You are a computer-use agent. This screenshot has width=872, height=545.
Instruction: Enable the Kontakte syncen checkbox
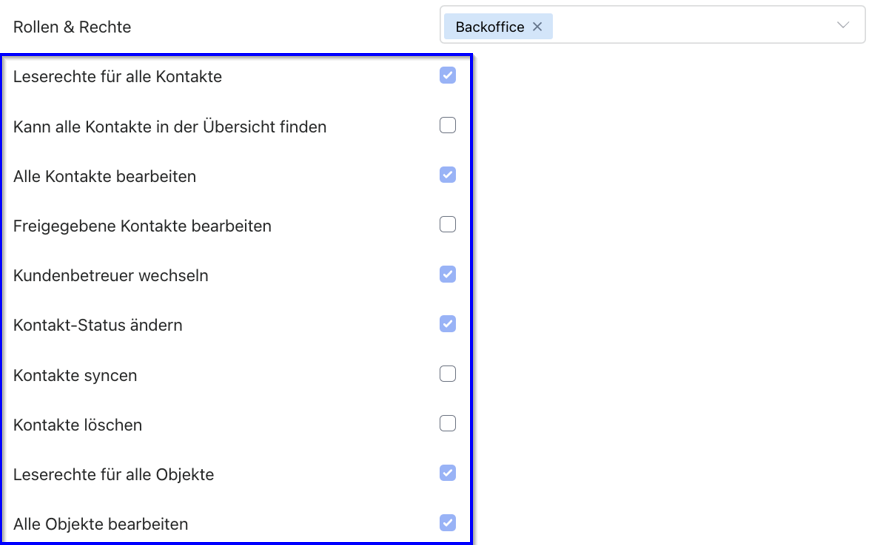pos(448,374)
